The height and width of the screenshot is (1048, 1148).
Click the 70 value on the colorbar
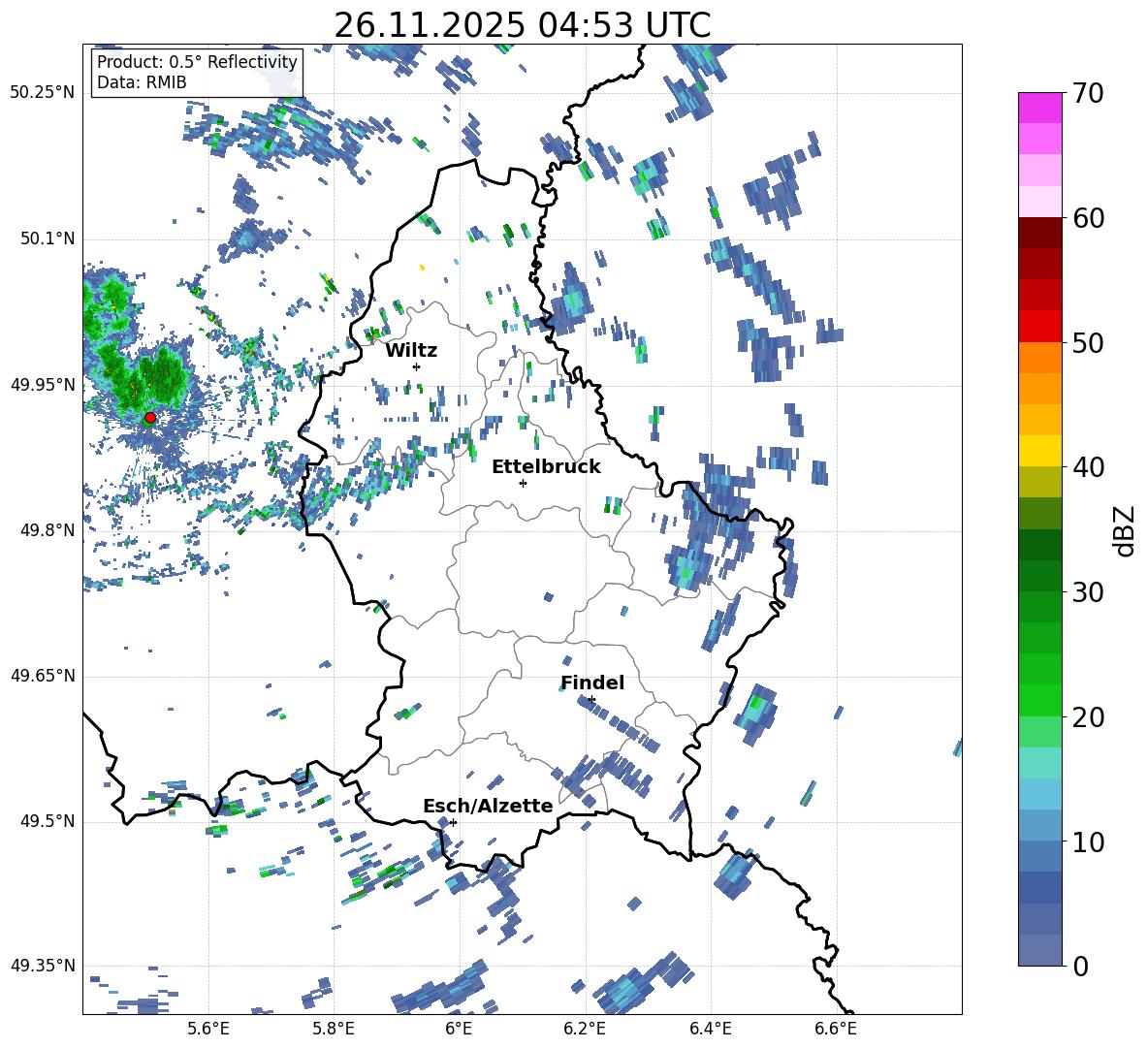tap(1087, 94)
